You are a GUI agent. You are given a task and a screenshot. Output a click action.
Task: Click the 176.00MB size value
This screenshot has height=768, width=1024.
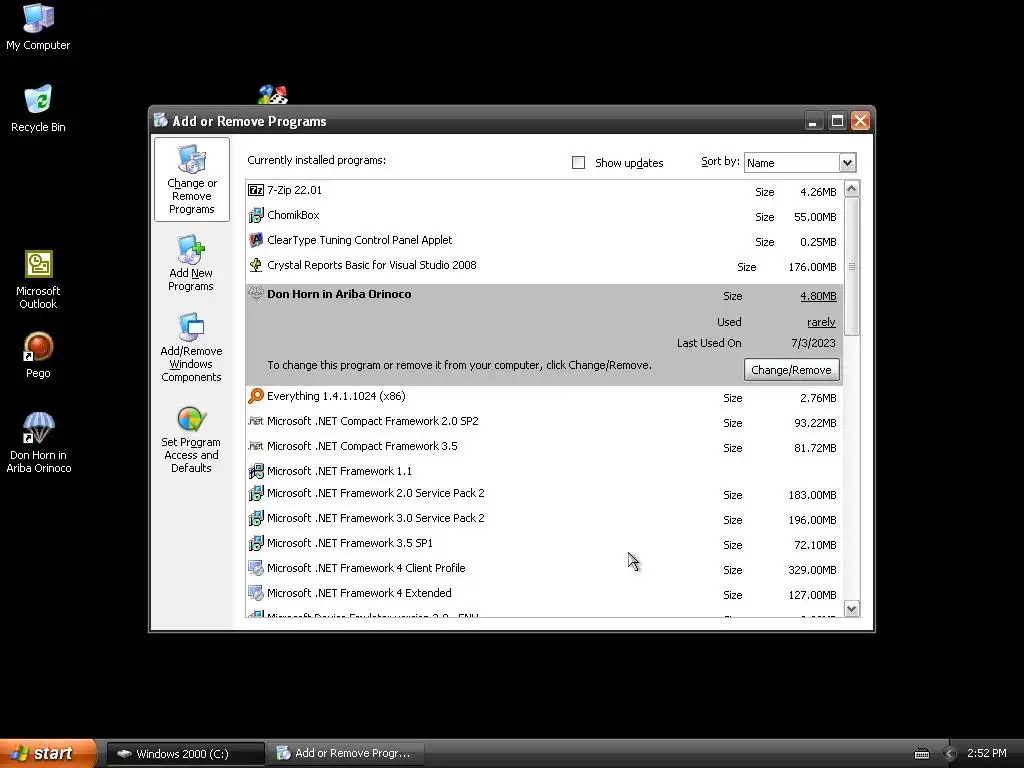[812, 267]
